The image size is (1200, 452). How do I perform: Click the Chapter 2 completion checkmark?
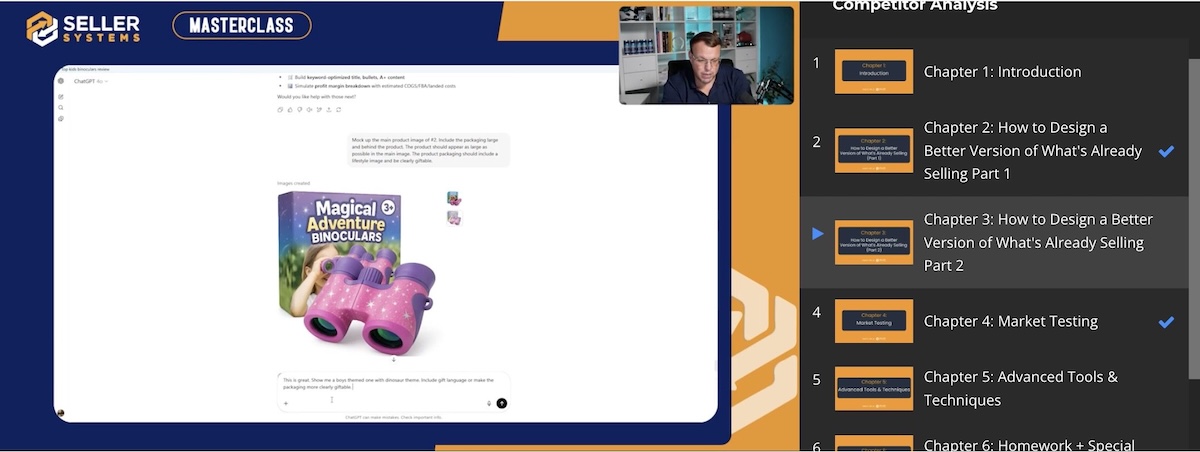(1166, 151)
